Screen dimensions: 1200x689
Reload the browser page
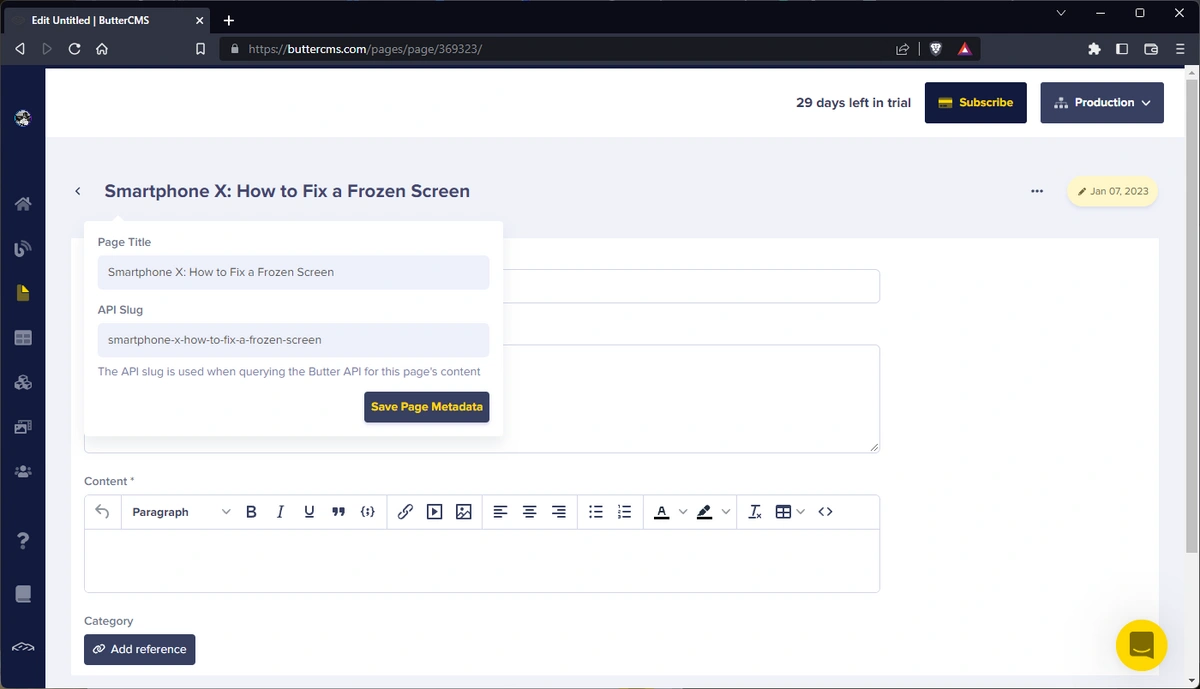[x=74, y=48]
